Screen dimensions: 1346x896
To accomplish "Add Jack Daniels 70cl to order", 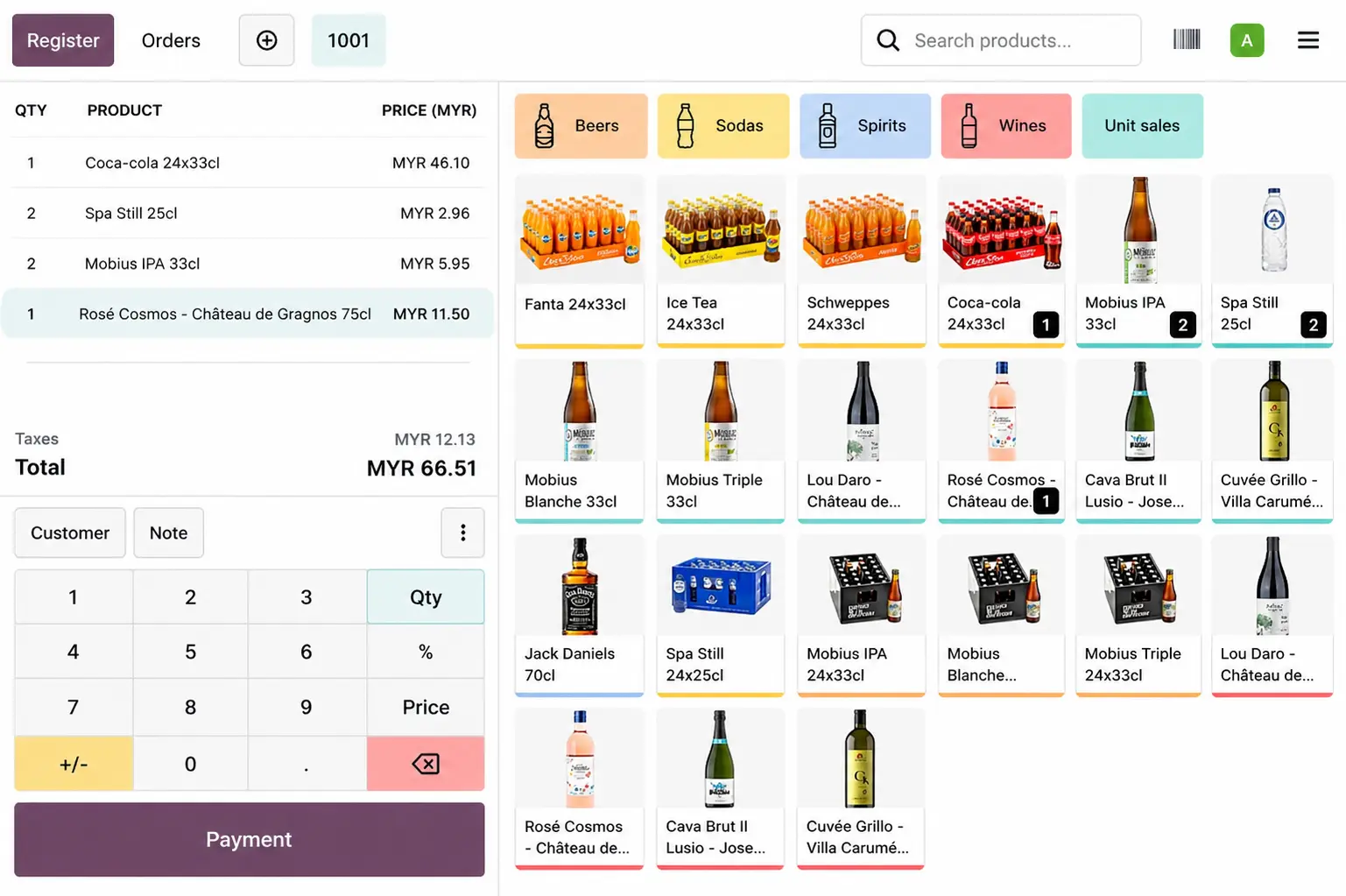I will click(x=579, y=615).
